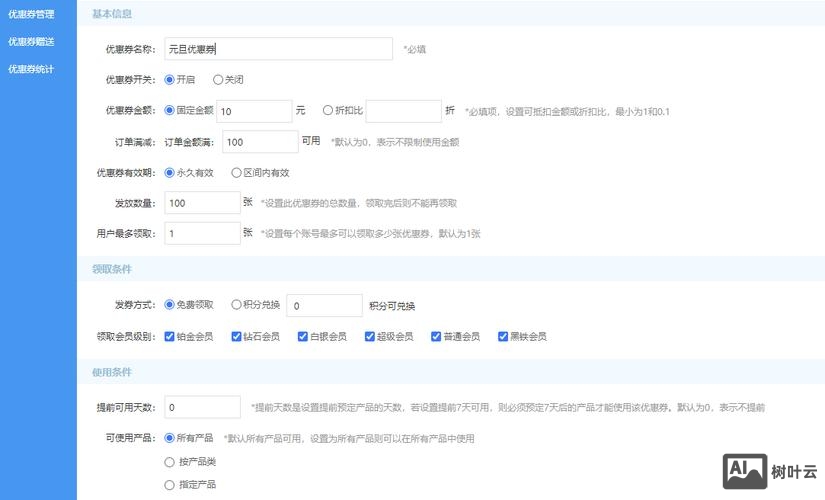The width and height of the screenshot is (825, 500).
Task: Click the 优惠券有效期 field label
Action: (x=126, y=173)
